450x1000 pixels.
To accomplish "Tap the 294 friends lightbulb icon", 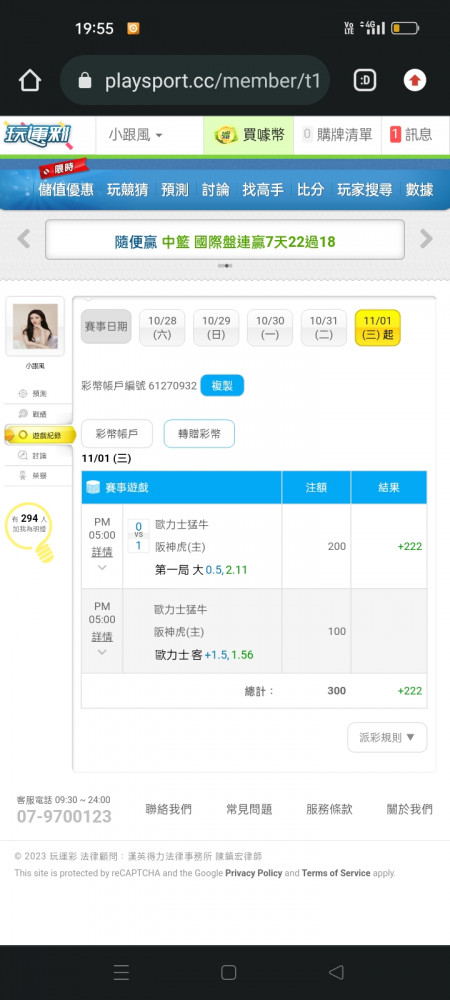I will [30, 531].
